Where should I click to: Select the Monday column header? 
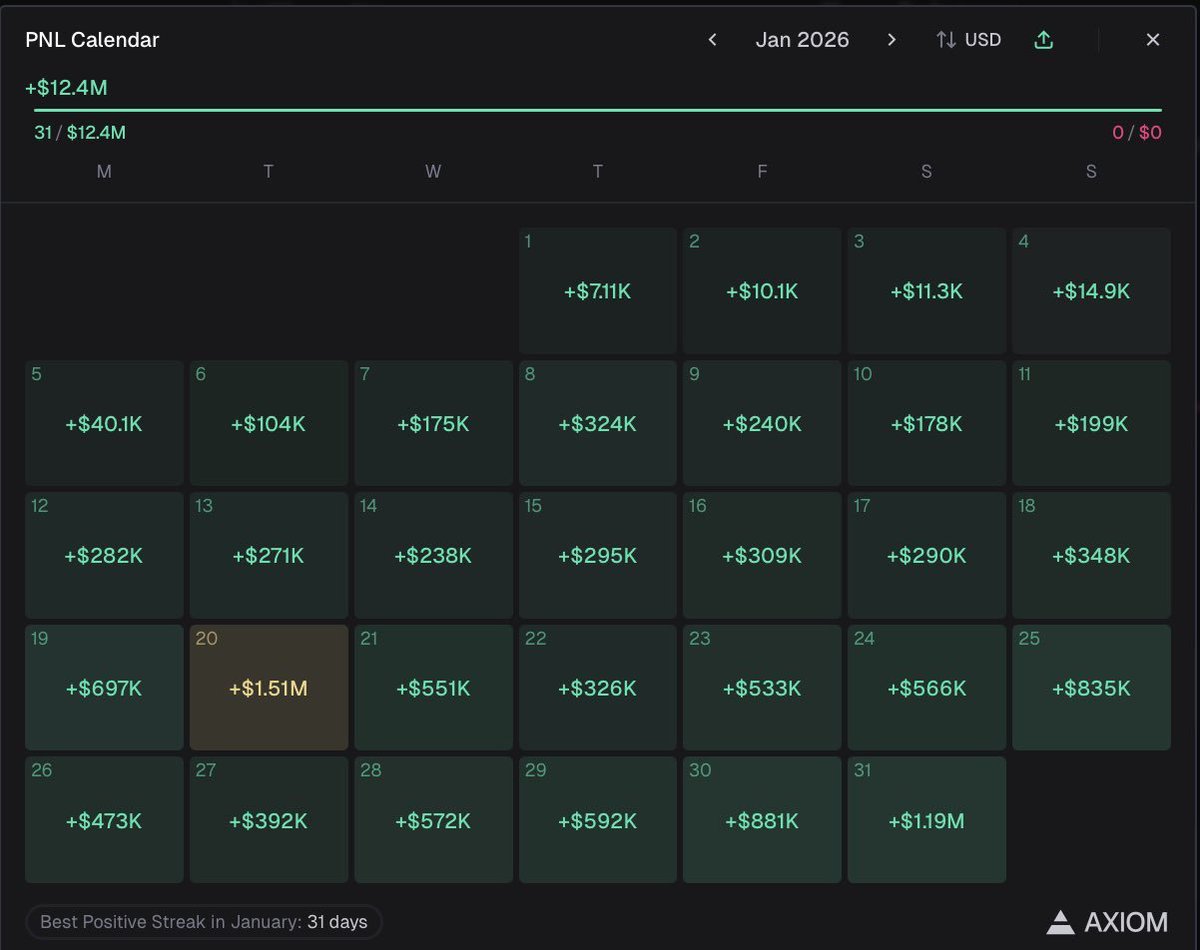tap(104, 171)
